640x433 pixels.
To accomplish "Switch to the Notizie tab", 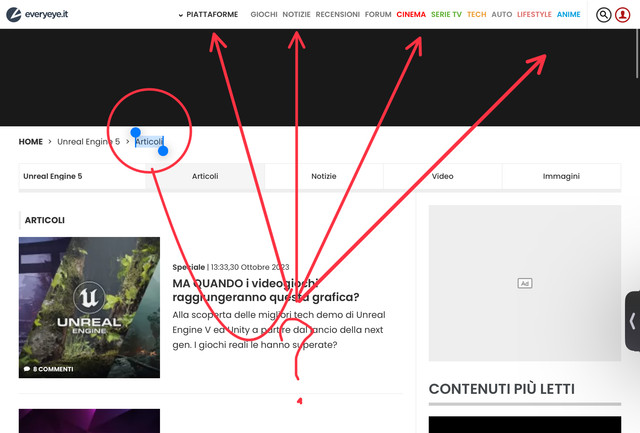I will (324, 176).
